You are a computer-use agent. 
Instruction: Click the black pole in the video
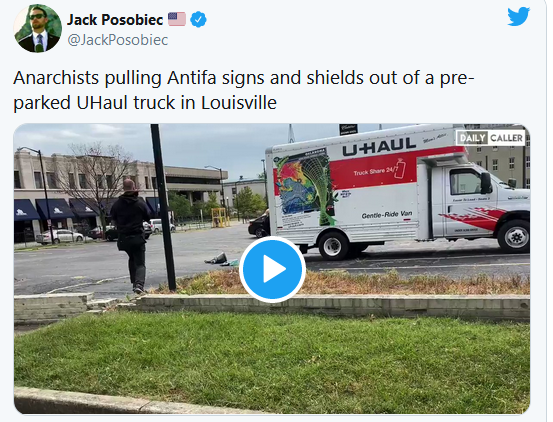pyautogui.click(x=163, y=207)
